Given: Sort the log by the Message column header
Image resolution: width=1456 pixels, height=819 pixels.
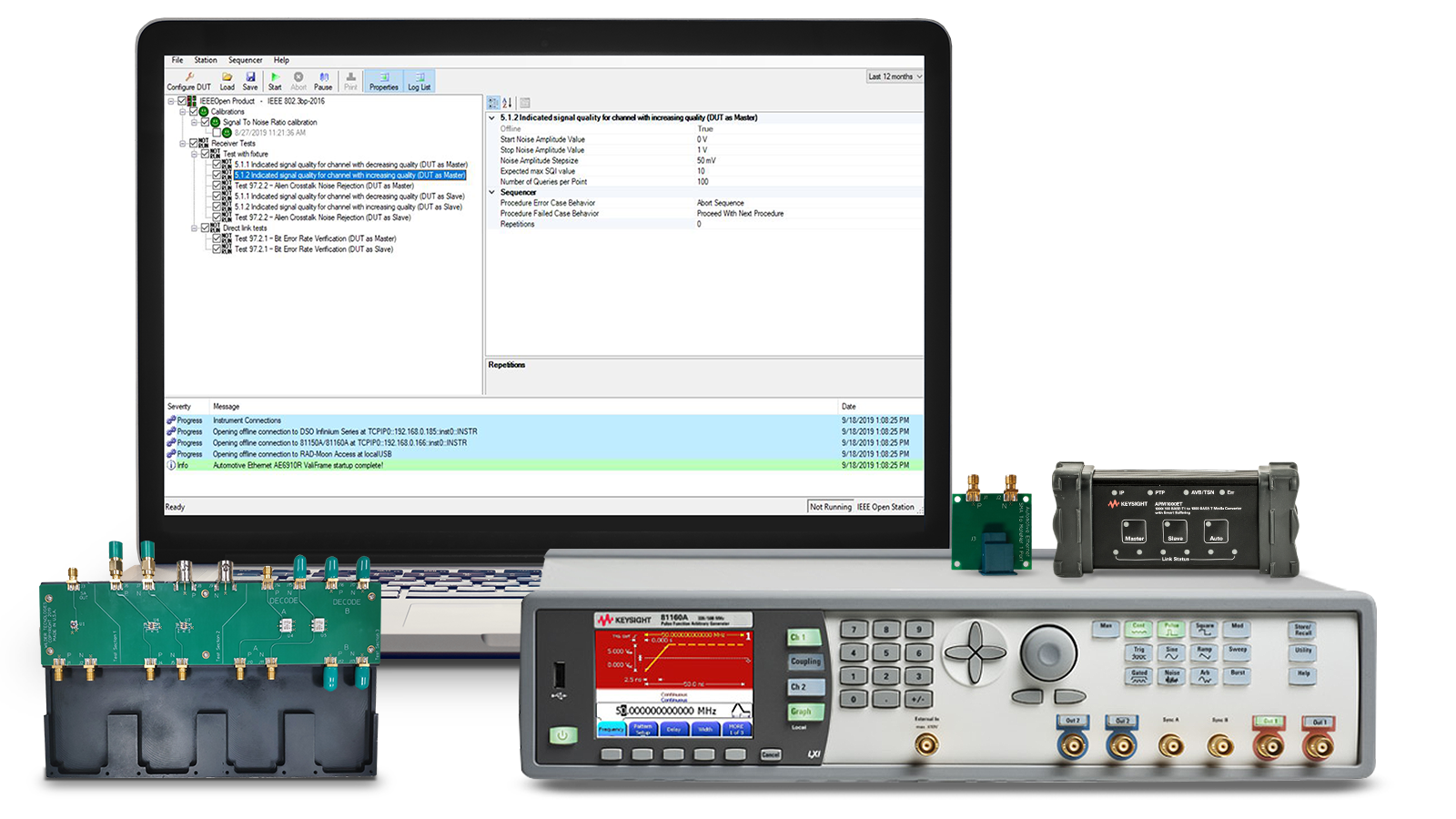Looking at the screenshot, I should (227, 407).
